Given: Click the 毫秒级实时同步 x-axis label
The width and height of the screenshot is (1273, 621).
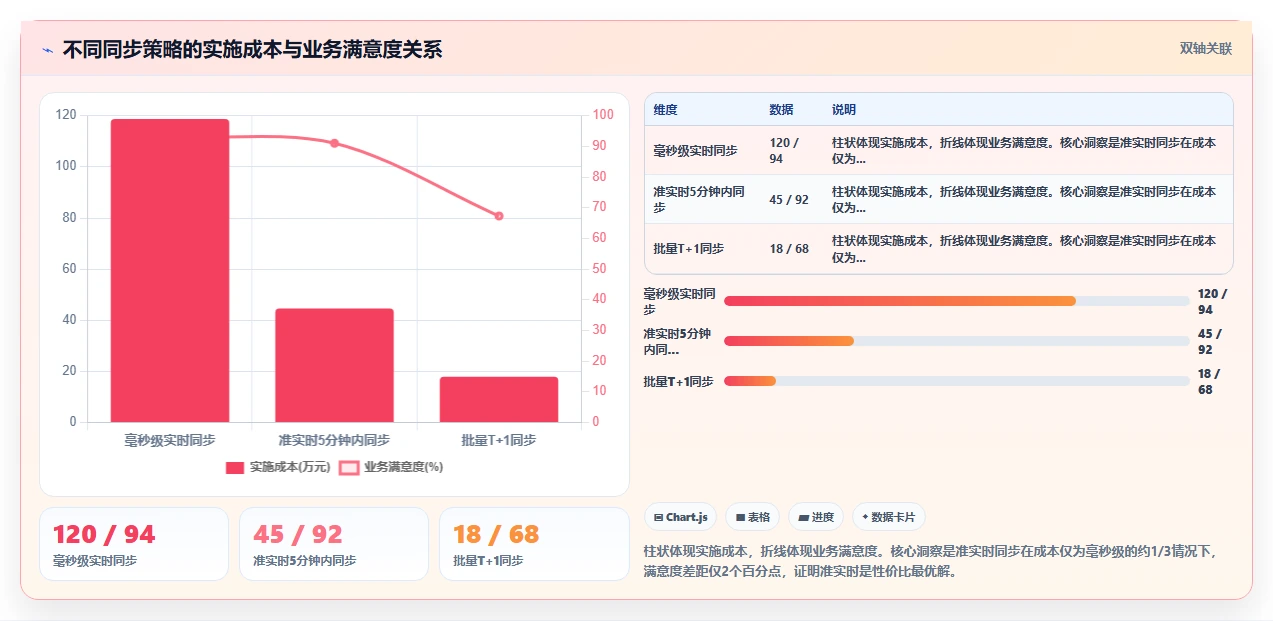Looking at the screenshot, I should click(x=170, y=440).
